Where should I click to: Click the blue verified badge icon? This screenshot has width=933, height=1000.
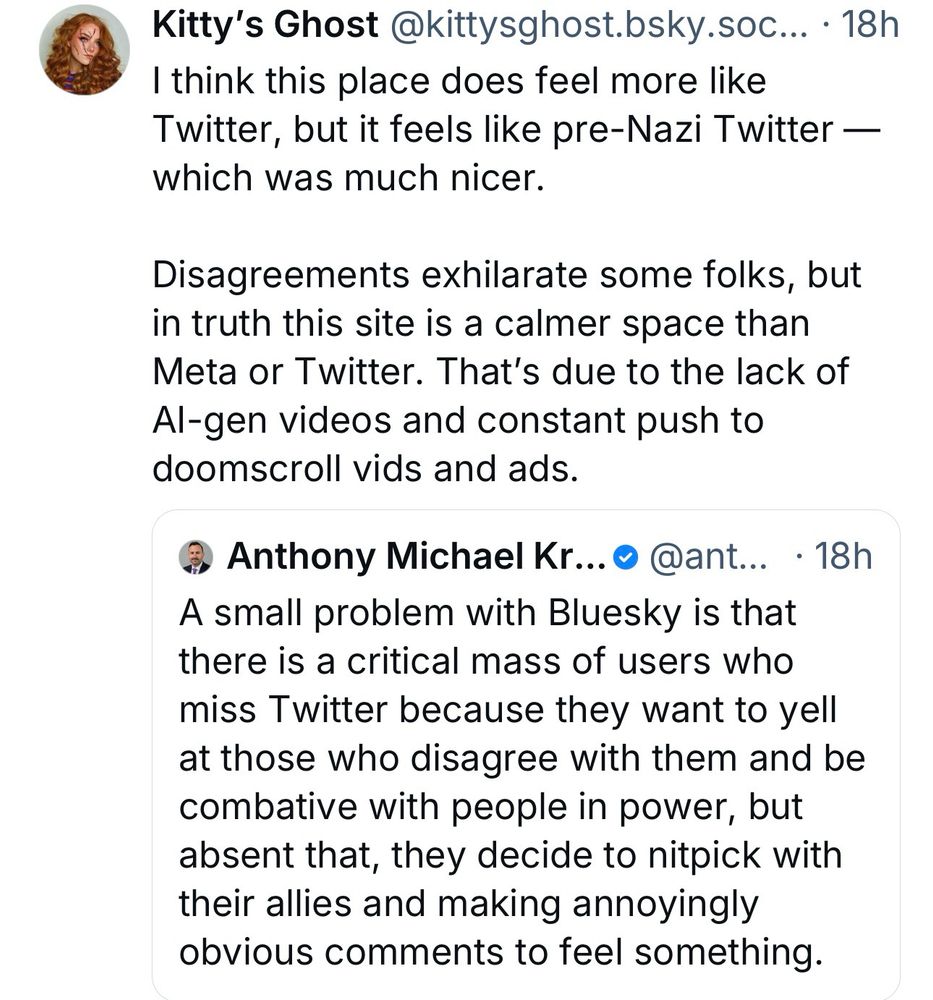pos(625,557)
